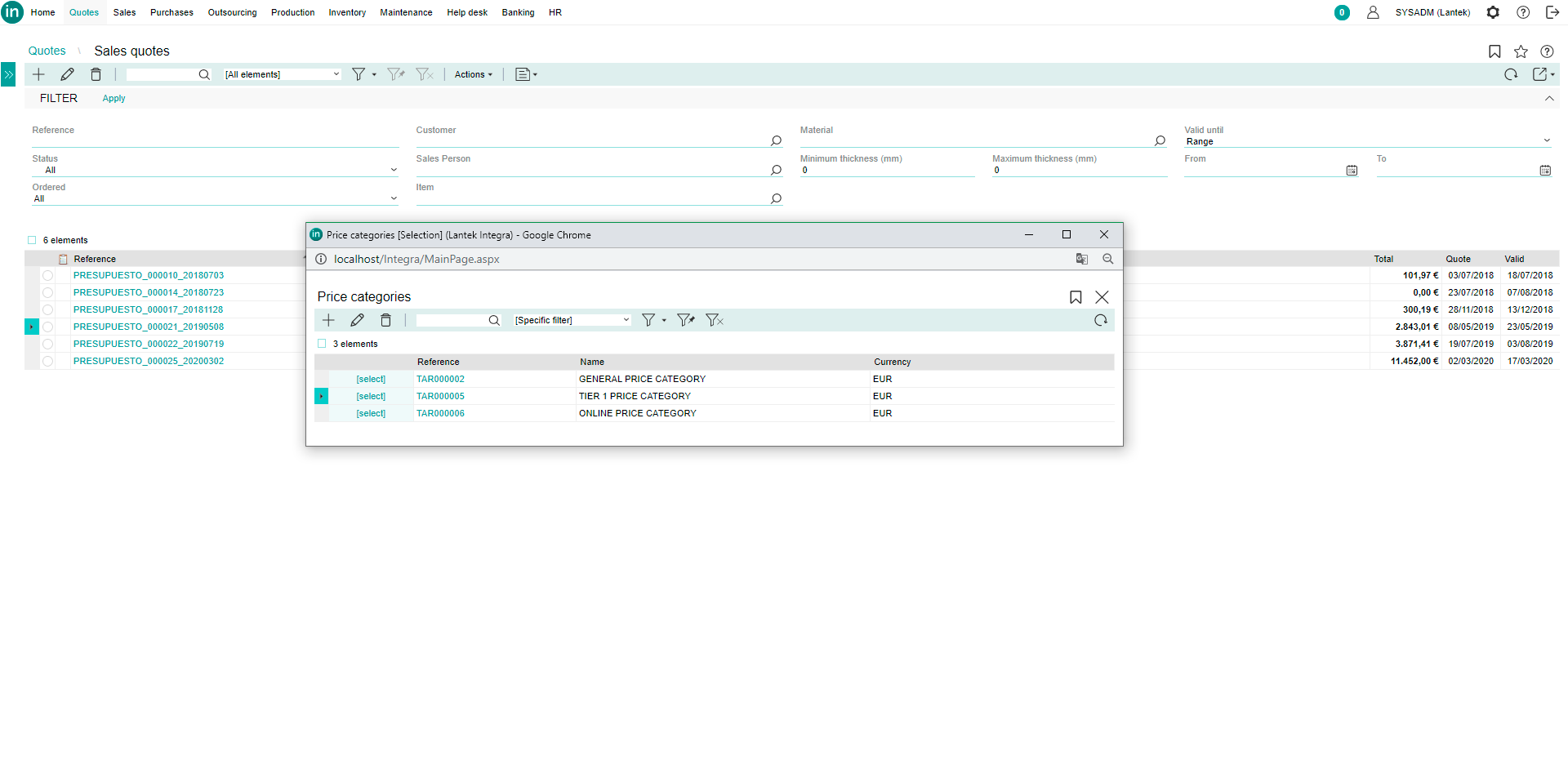Expand the left side panel arrows

pyautogui.click(x=8, y=74)
